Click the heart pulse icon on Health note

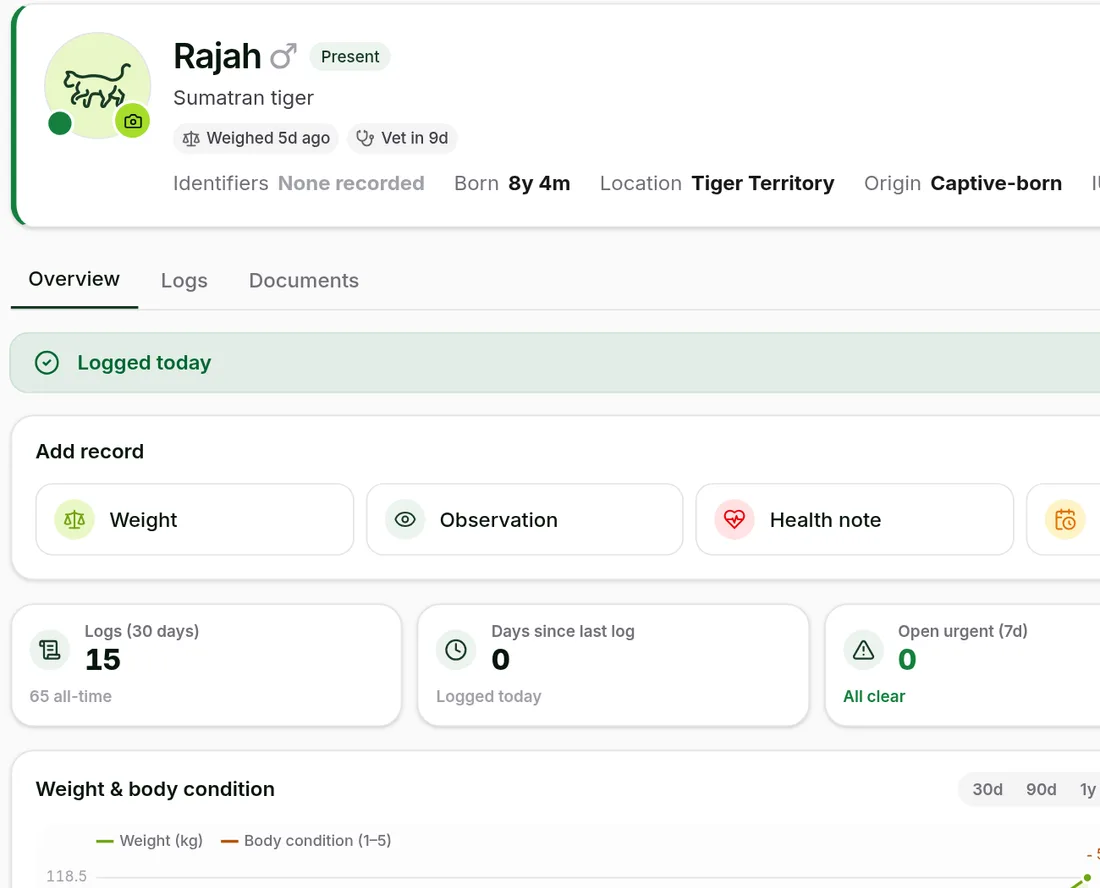(735, 520)
